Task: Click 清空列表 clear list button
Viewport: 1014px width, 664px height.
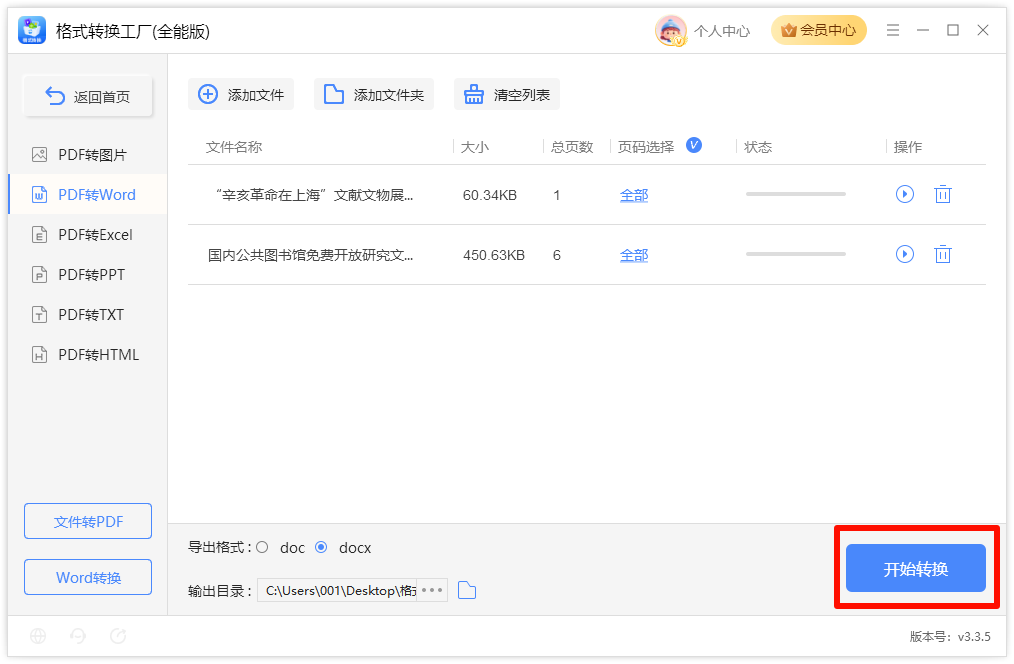Action: [x=506, y=94]
